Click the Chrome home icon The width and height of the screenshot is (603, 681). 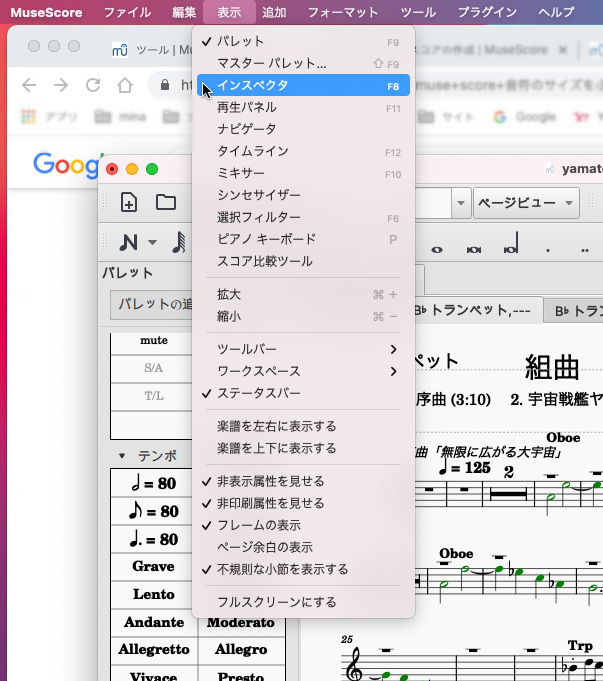tap(125, 85)
